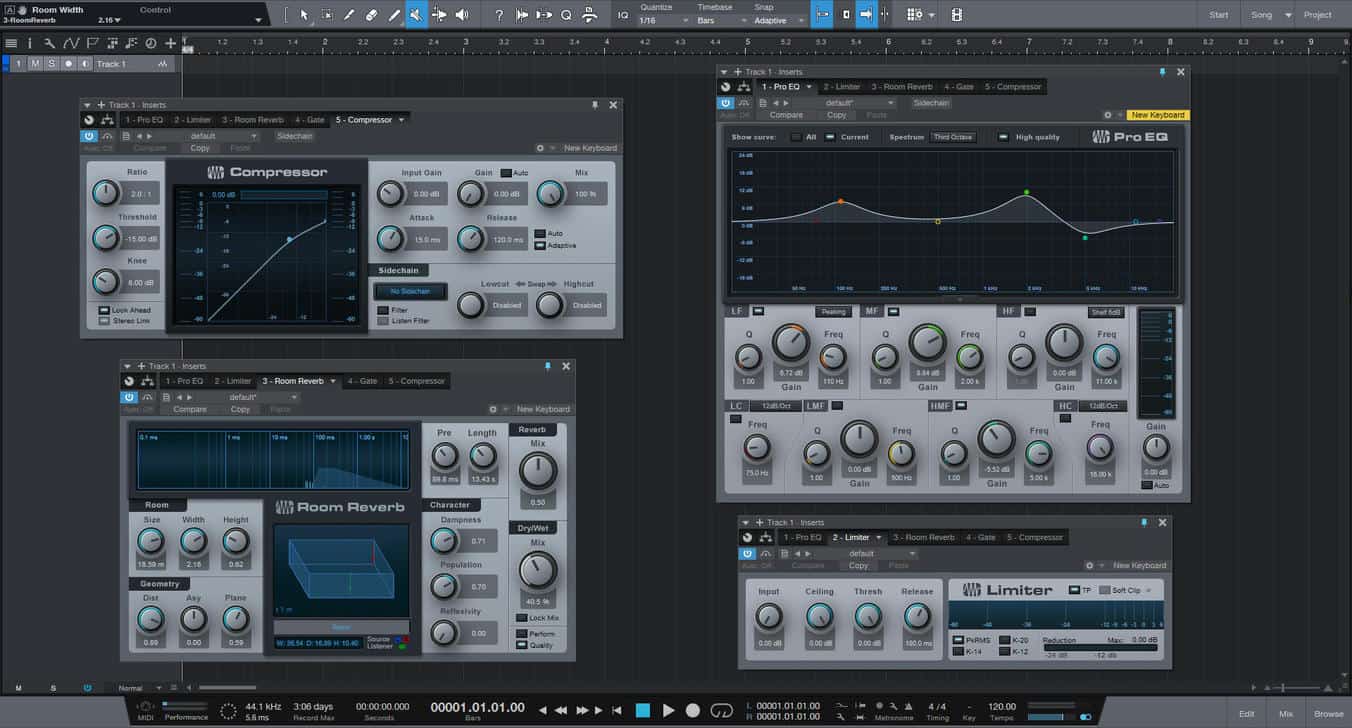Open the inspector 'i' icon
This screenshot has height=728, width=1352.
coord(30,43)
